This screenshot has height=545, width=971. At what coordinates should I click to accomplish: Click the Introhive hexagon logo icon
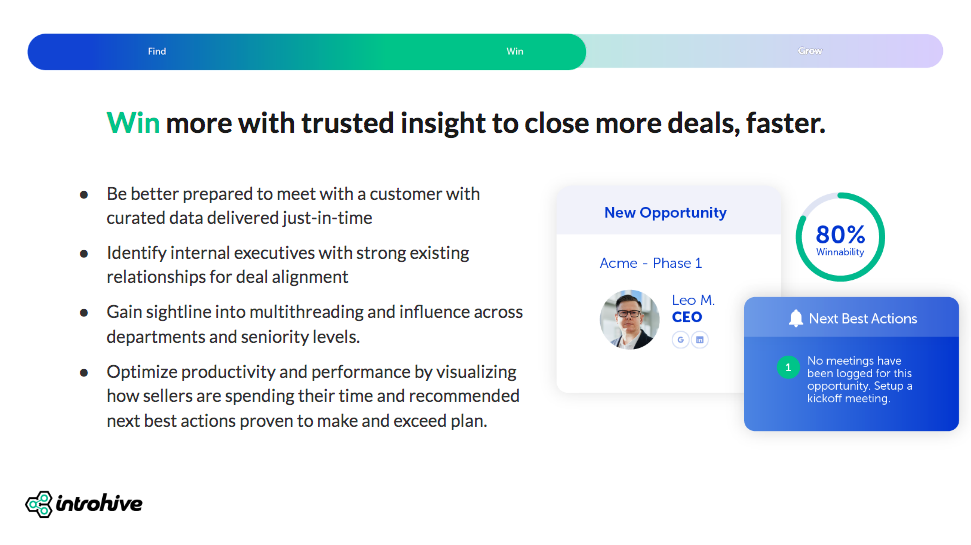pos(39,504)
